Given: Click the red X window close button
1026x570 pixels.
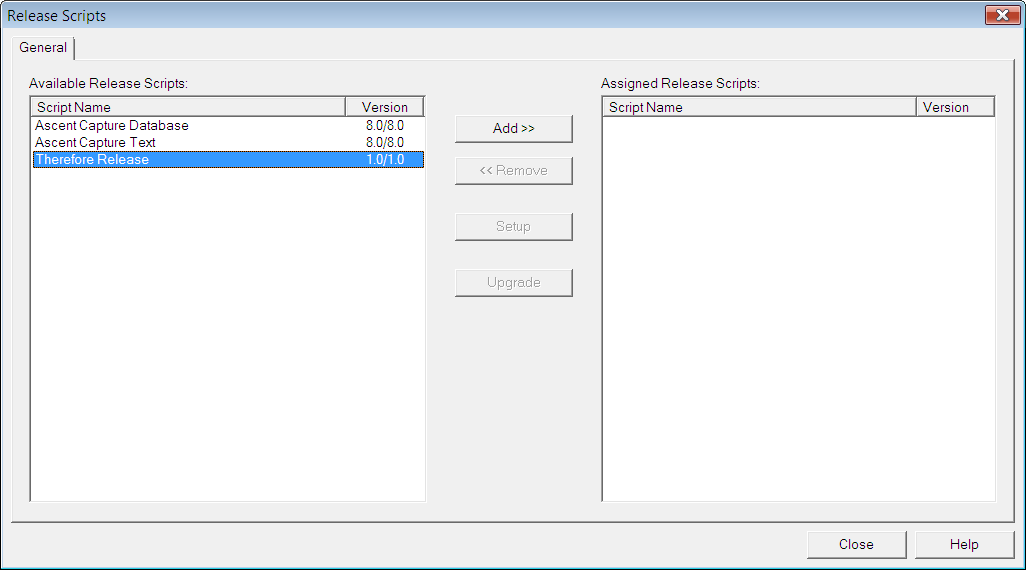Looking at the screenshot, I should (1001, 15).
